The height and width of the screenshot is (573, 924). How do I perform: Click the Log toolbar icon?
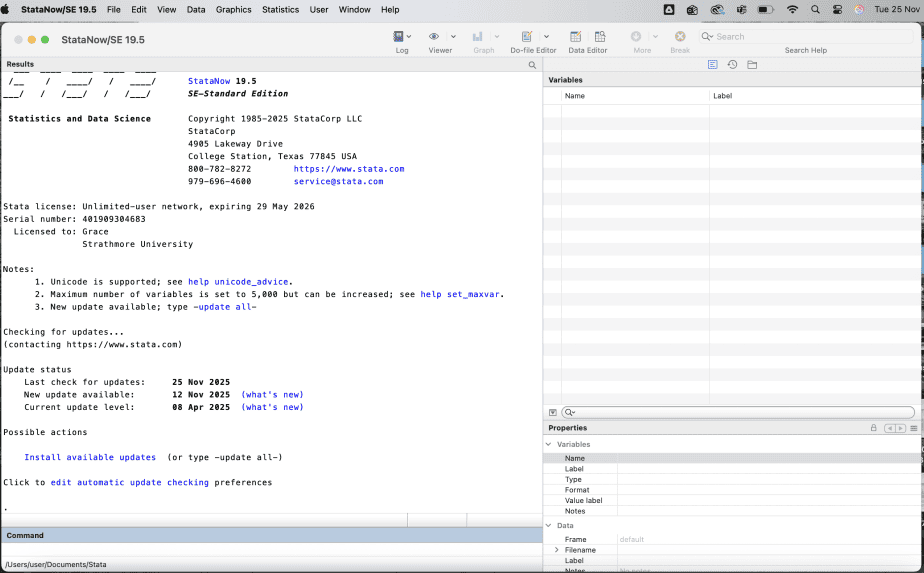398,37
